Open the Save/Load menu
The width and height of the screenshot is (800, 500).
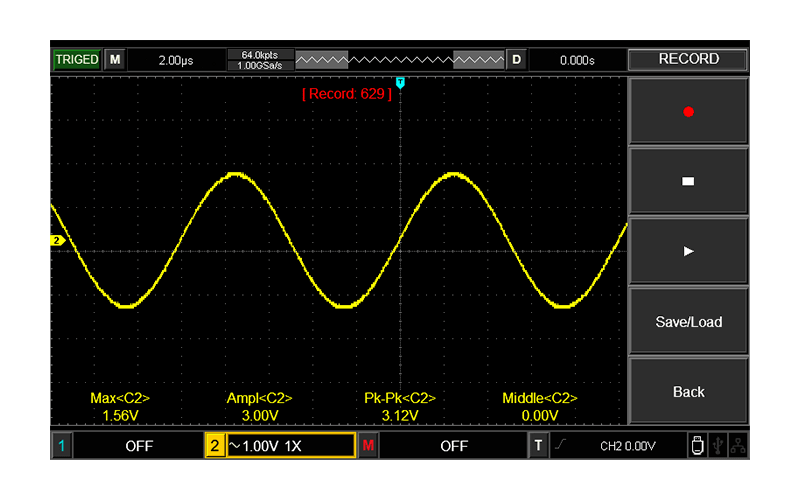pos(688,322)
